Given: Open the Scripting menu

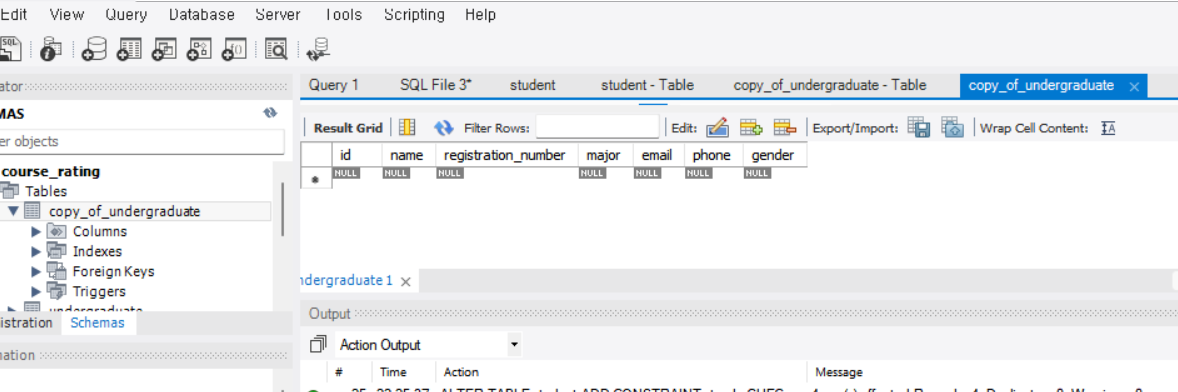Looking at the screenshot, I should 414,14.
